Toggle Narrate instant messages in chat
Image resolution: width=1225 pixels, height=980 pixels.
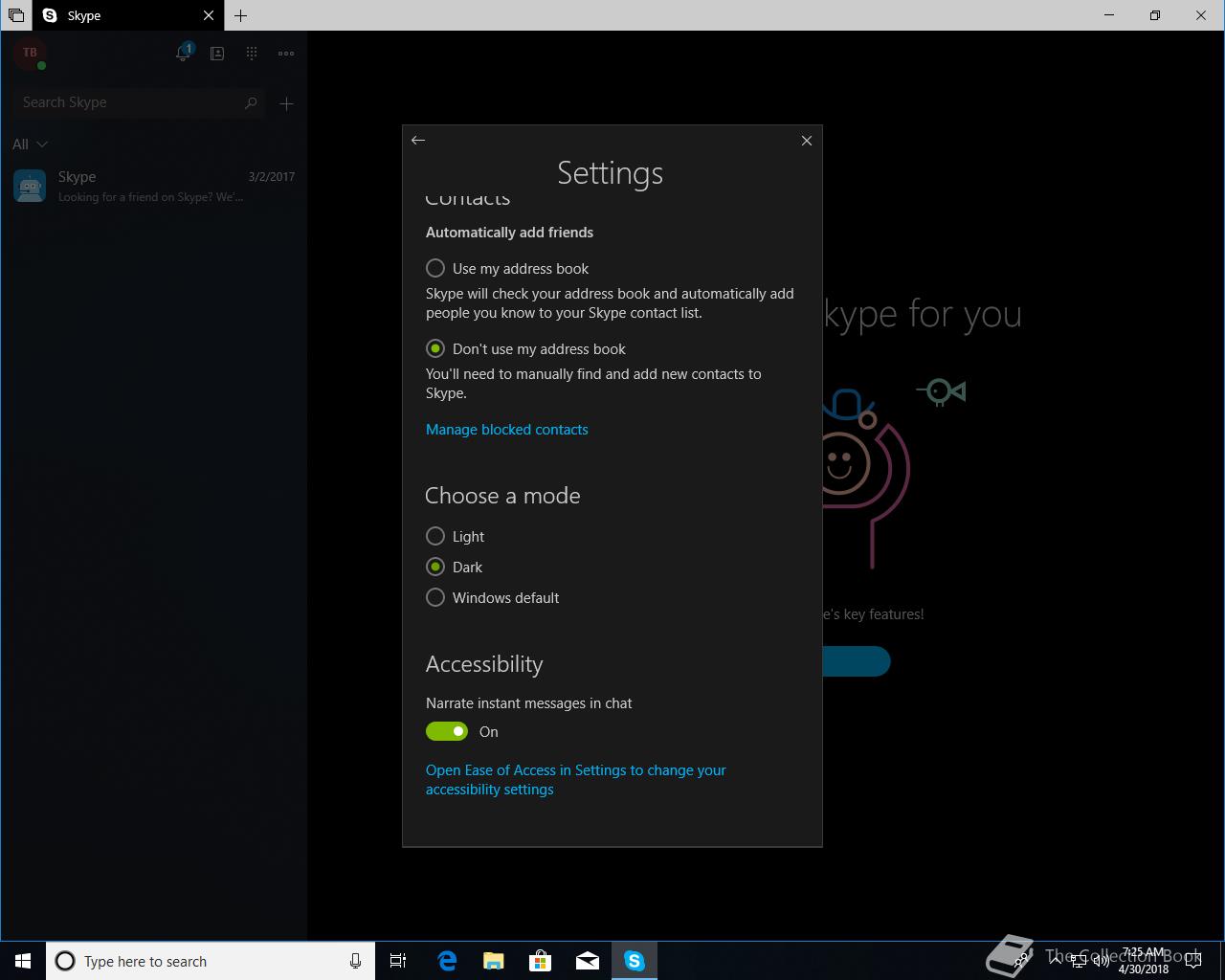[447, 731]
